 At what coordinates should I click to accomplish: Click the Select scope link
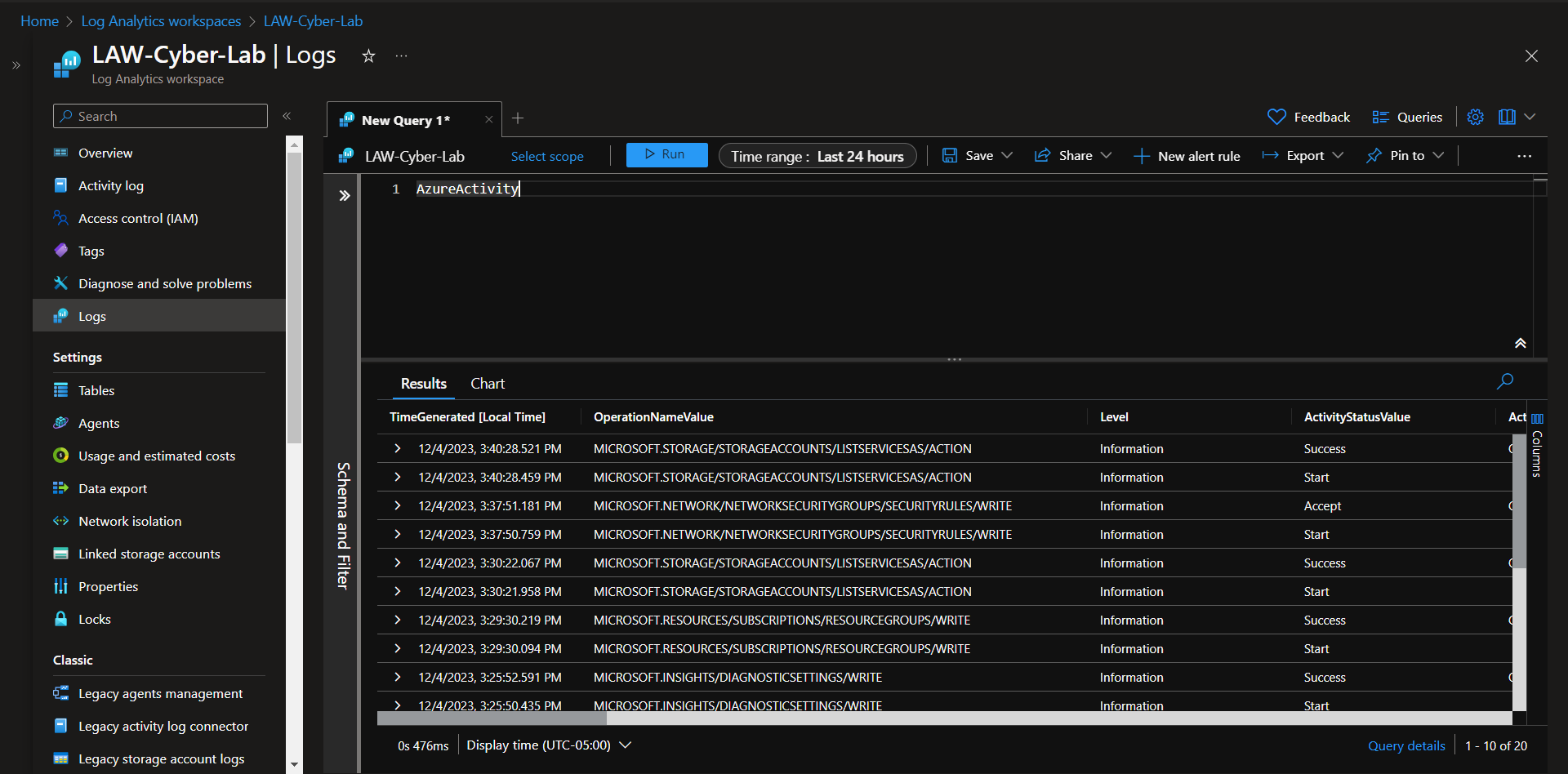[x=547, y=156]
